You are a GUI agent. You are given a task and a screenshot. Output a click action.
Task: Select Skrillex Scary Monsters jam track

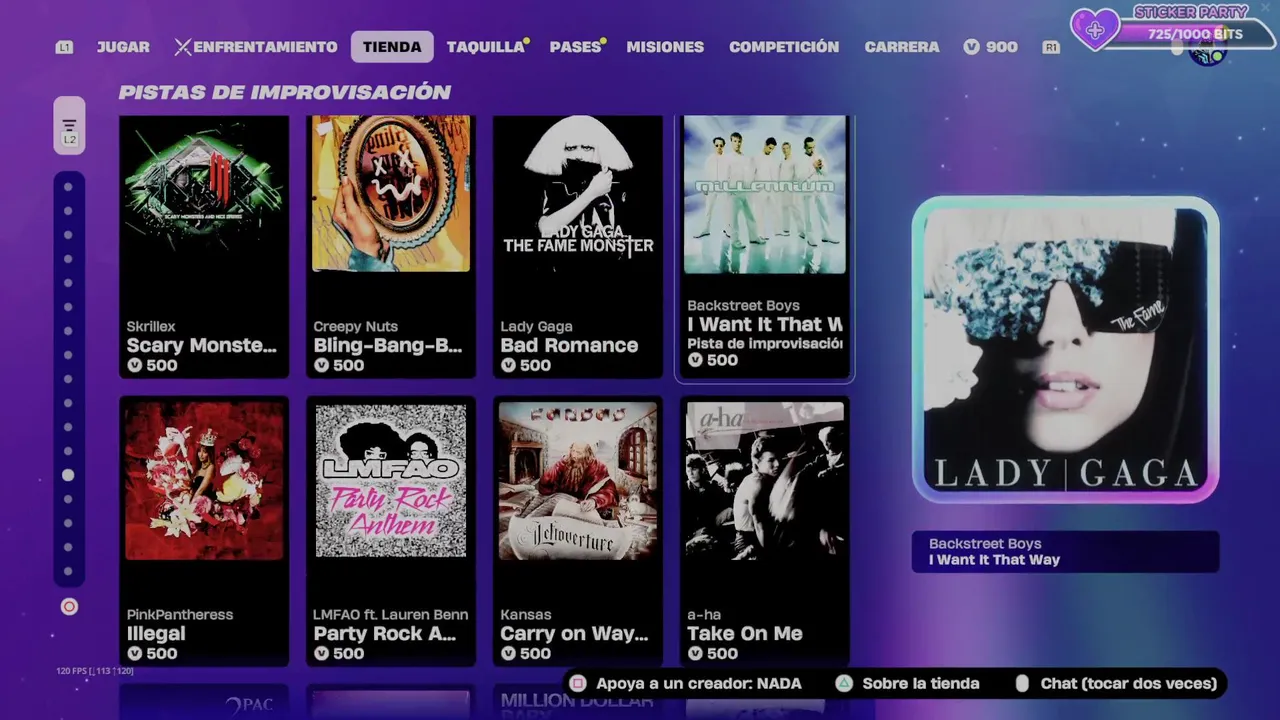pos(204,247)
